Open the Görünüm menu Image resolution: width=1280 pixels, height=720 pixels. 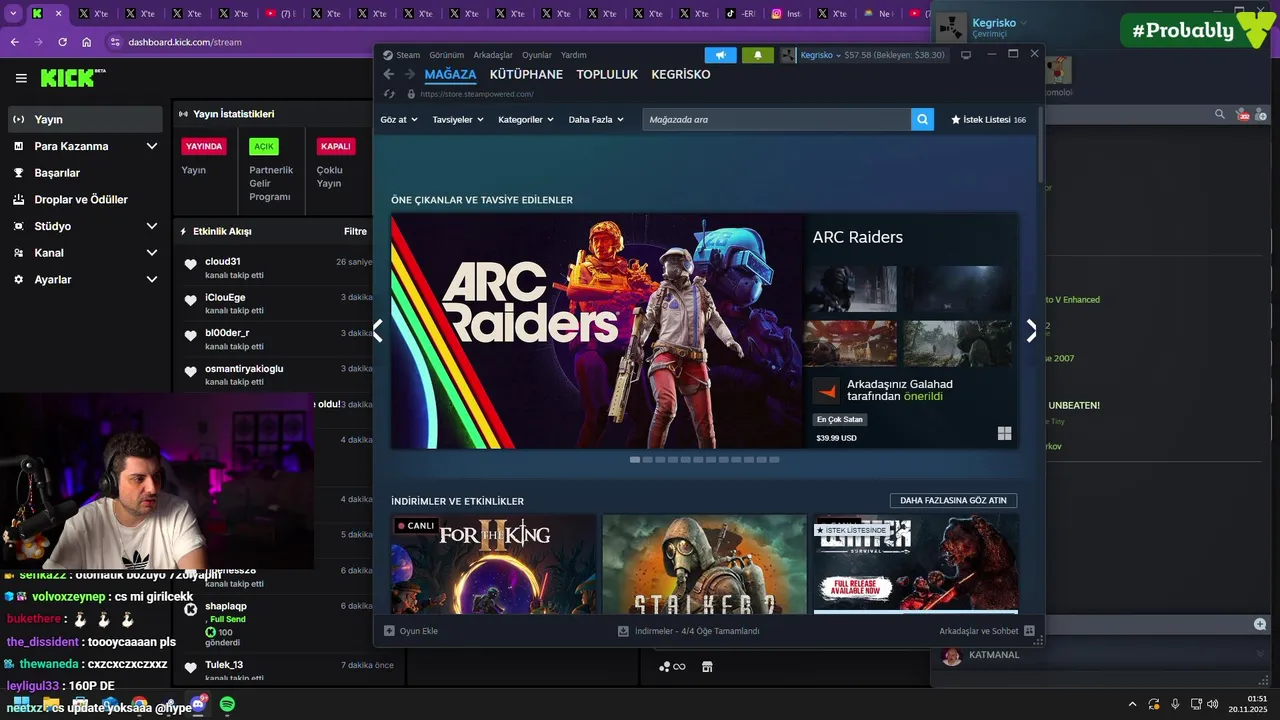click(x=446, y=55)
